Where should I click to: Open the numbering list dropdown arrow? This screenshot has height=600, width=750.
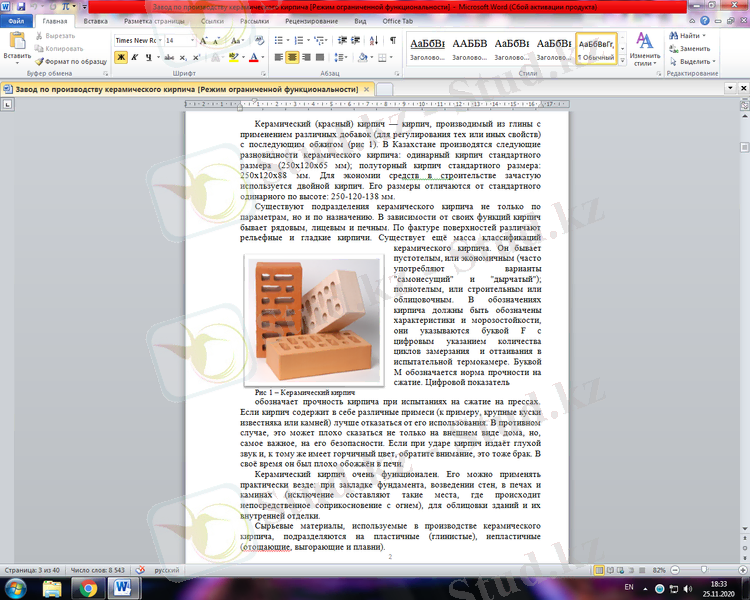click(308, 41)
